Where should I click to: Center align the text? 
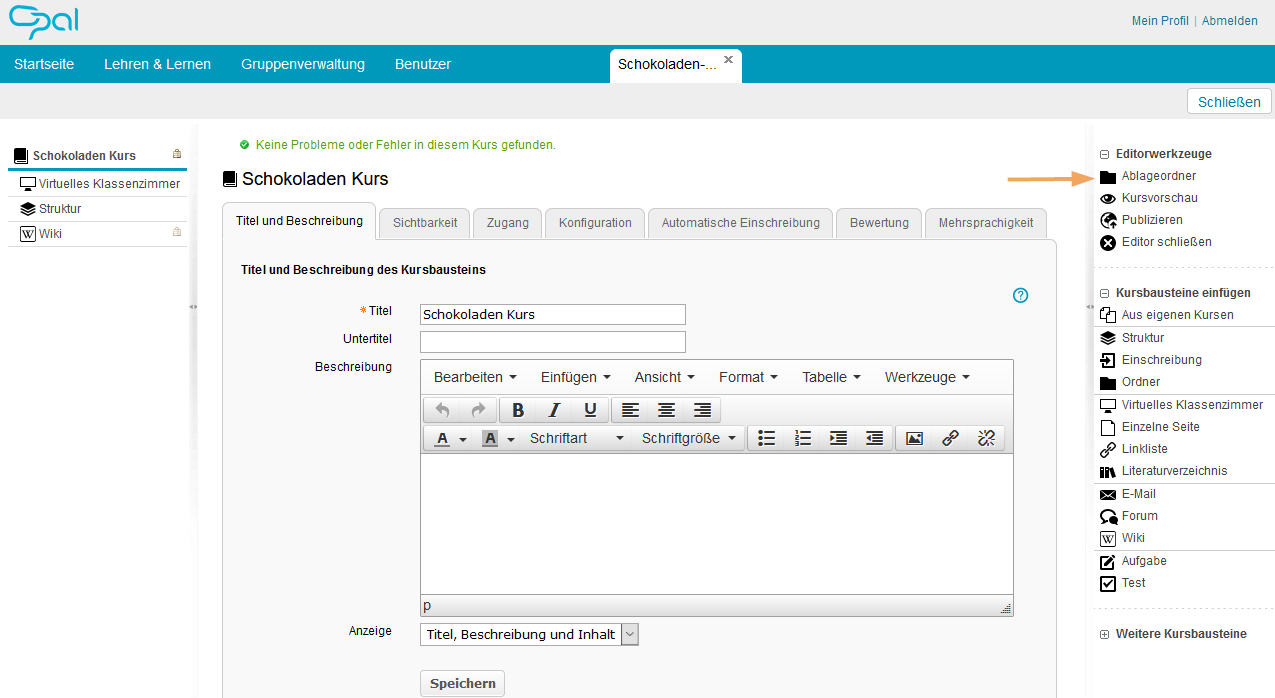666,410
